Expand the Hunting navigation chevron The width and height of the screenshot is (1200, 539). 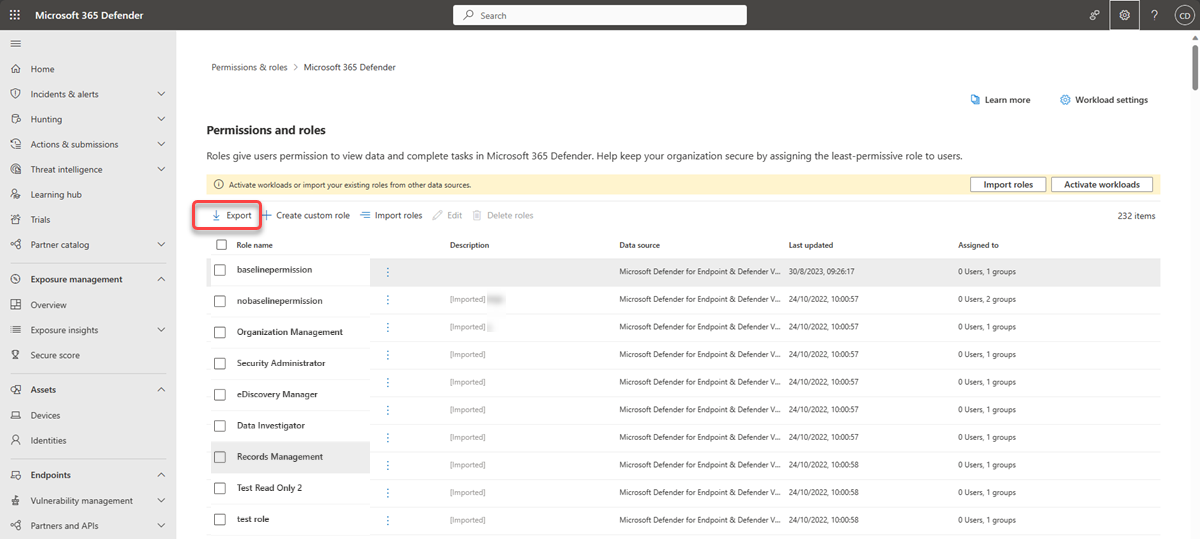tap(161, 119)
